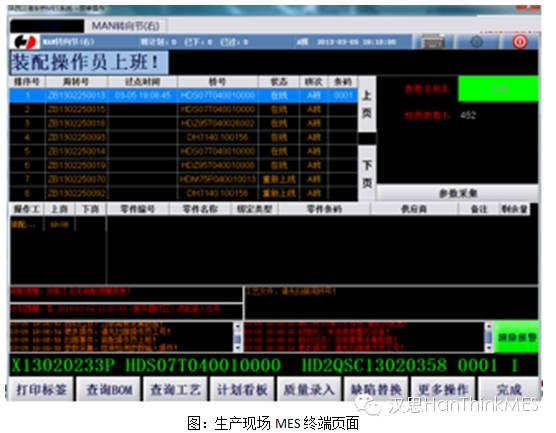The image size is (556, 433).
Task: Click the 质量录入 button
Action: [309, 390]
